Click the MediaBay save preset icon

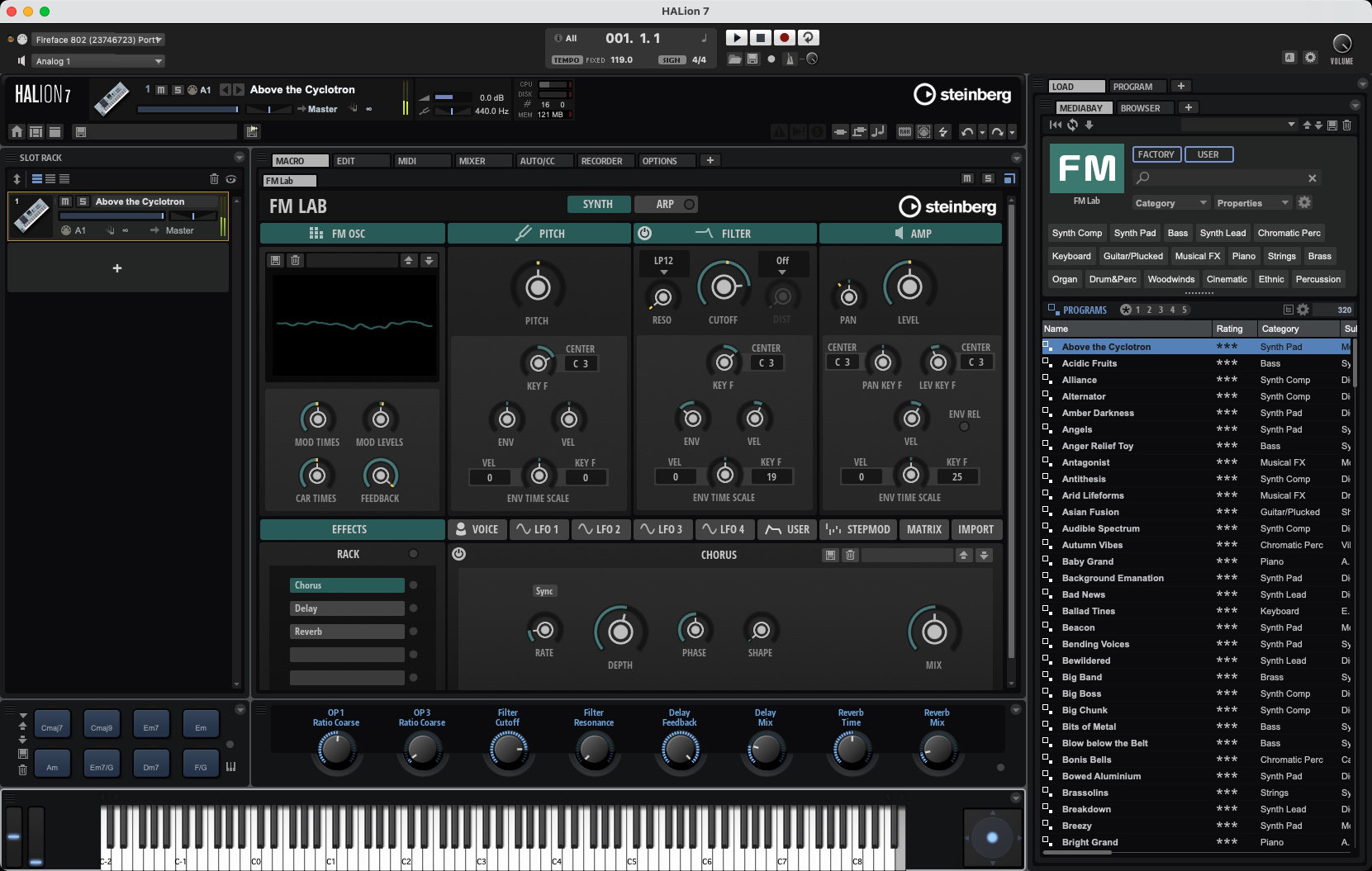tap(1332, 125)
